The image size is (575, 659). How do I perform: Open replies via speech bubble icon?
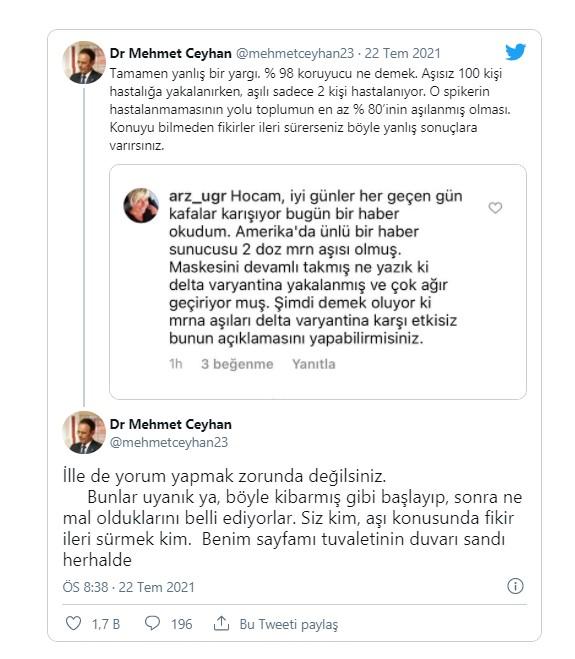(152, 623)
